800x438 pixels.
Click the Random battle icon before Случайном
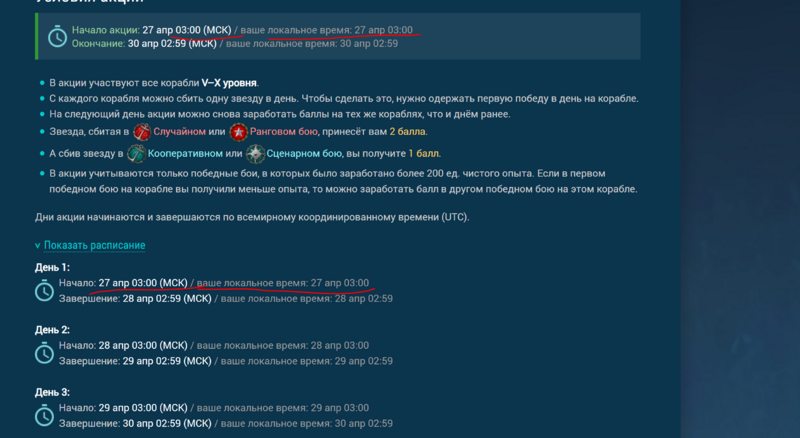[x=142, y=132]
